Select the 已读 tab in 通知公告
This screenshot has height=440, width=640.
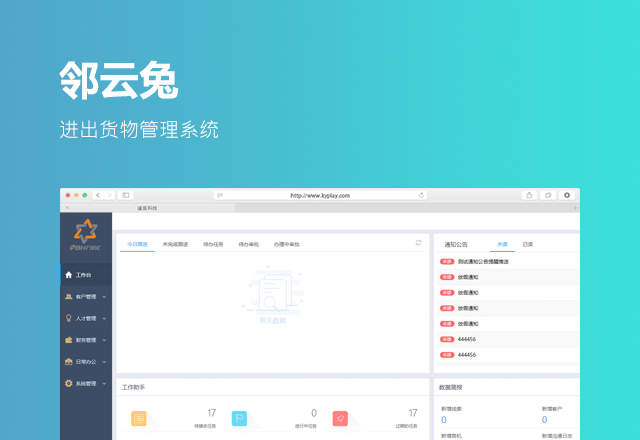(527, 244)
